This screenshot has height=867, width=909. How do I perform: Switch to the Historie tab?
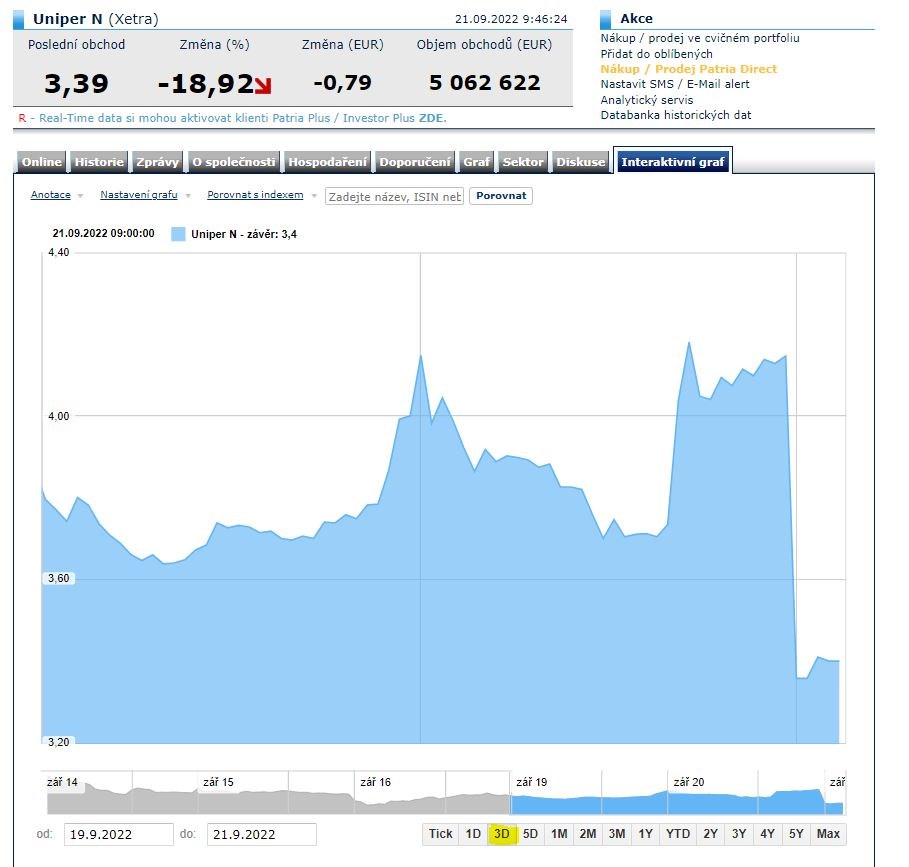click(100, 162)
